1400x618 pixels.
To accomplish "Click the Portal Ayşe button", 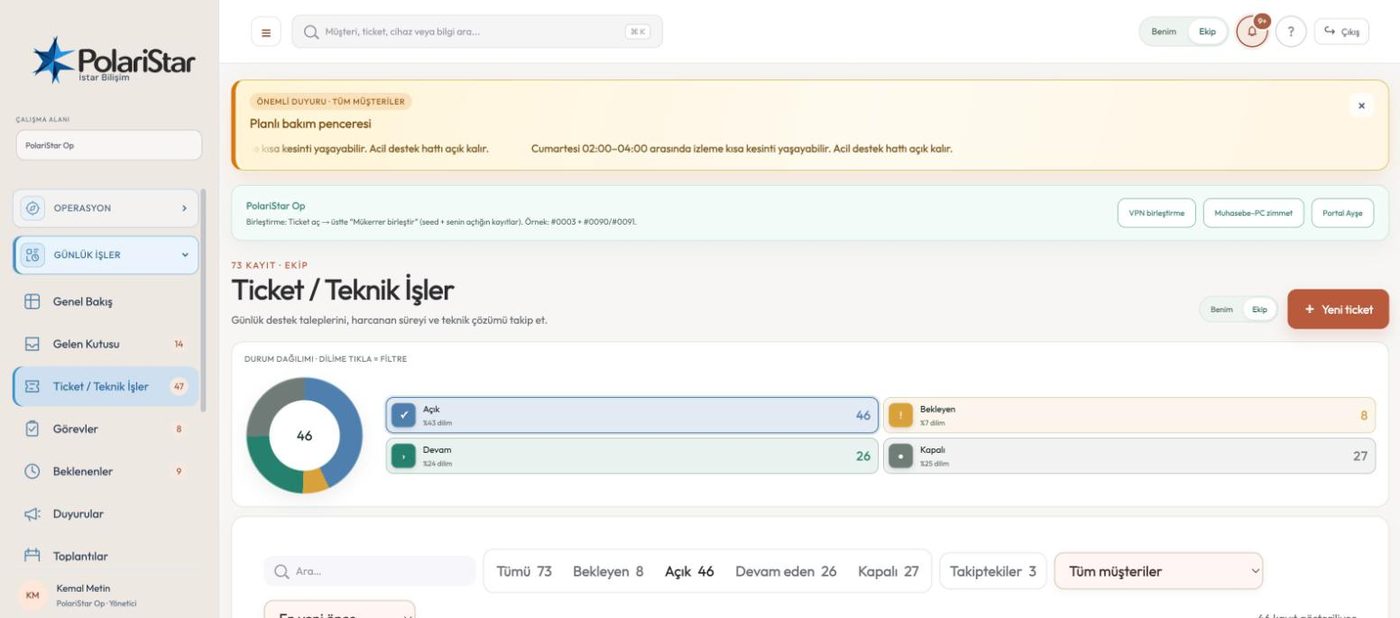I will pyautogui.click(x=1342, y=213).
